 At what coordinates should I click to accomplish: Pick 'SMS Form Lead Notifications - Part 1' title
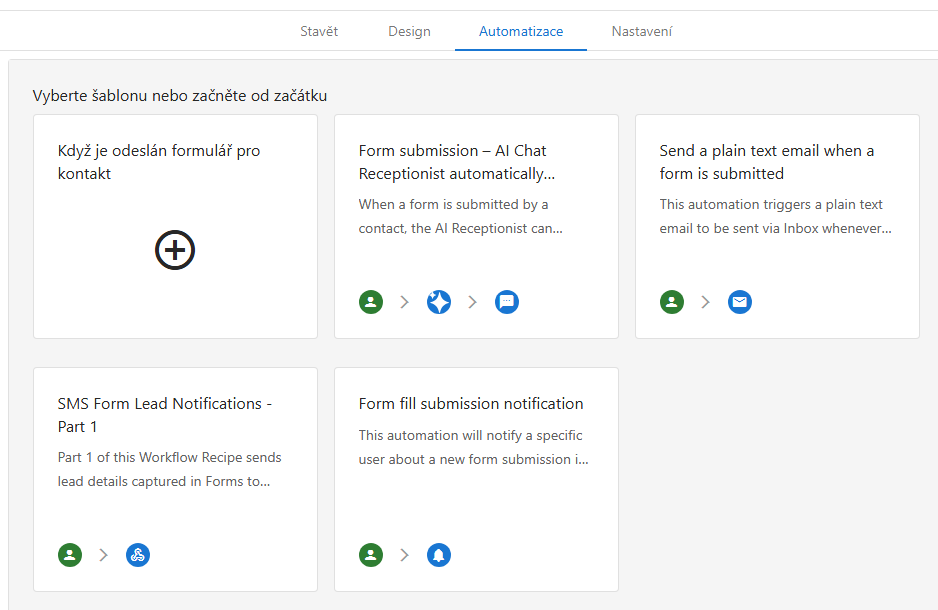coord(165,415)
